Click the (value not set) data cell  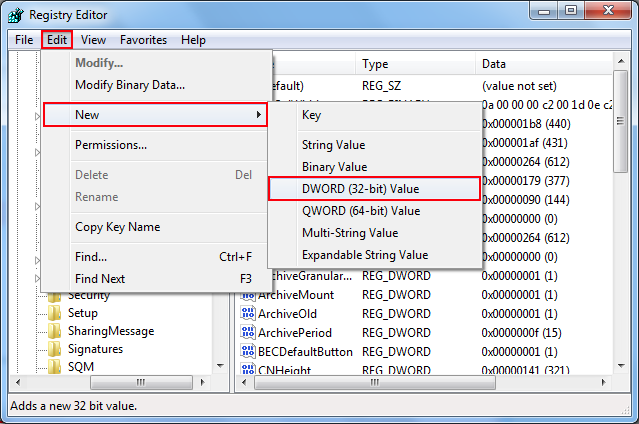[x=519, y=86]
